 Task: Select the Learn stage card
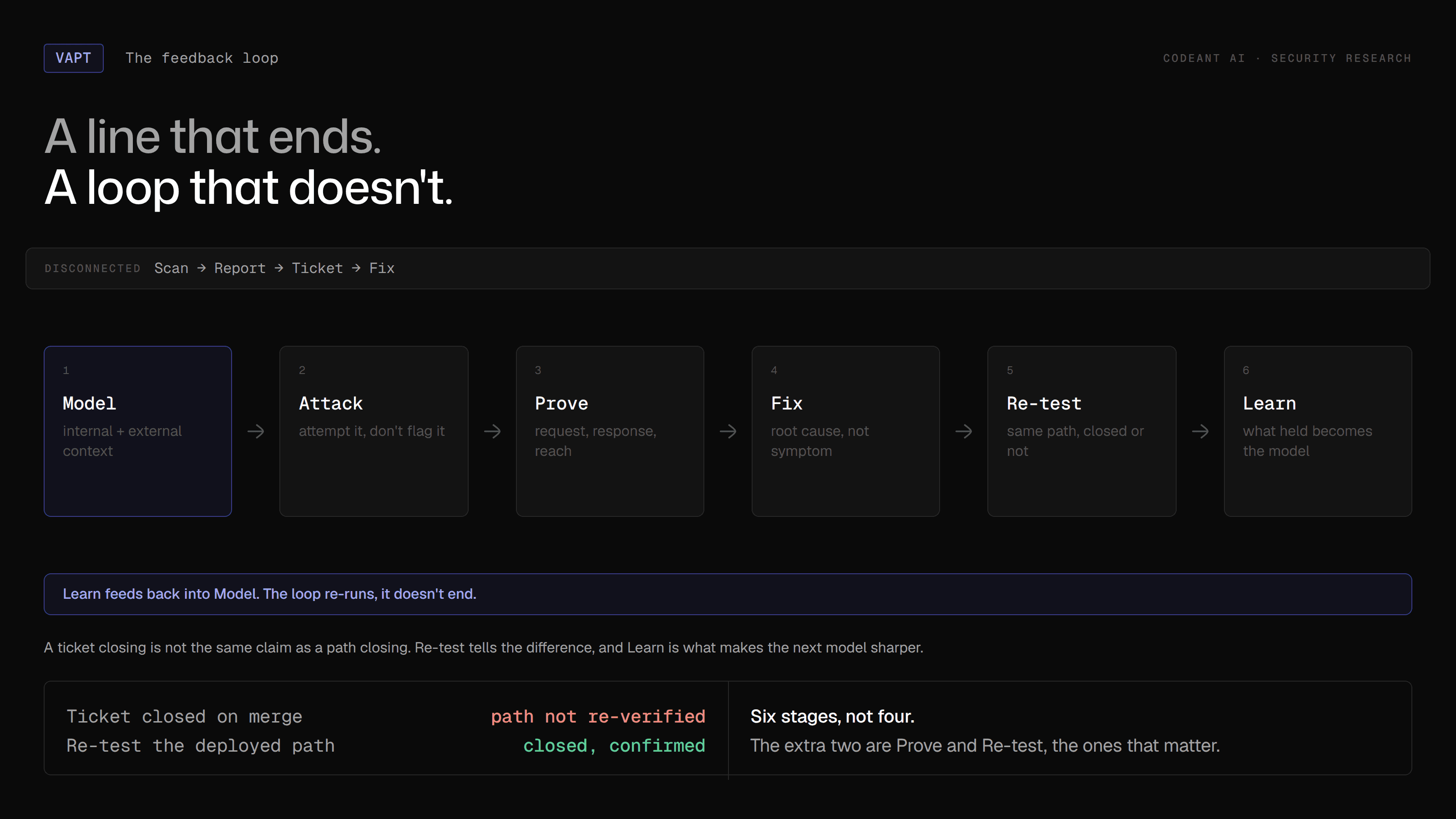[1318, 431]
